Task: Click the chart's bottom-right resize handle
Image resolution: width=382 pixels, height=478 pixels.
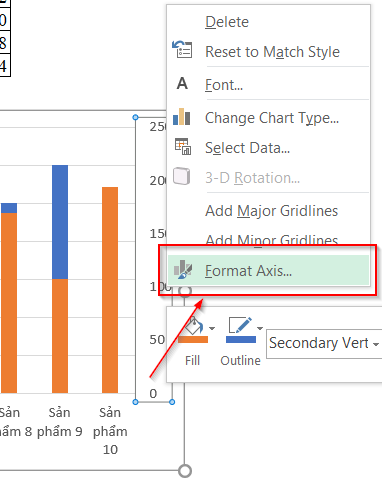Action: click(x=185, y=471)
